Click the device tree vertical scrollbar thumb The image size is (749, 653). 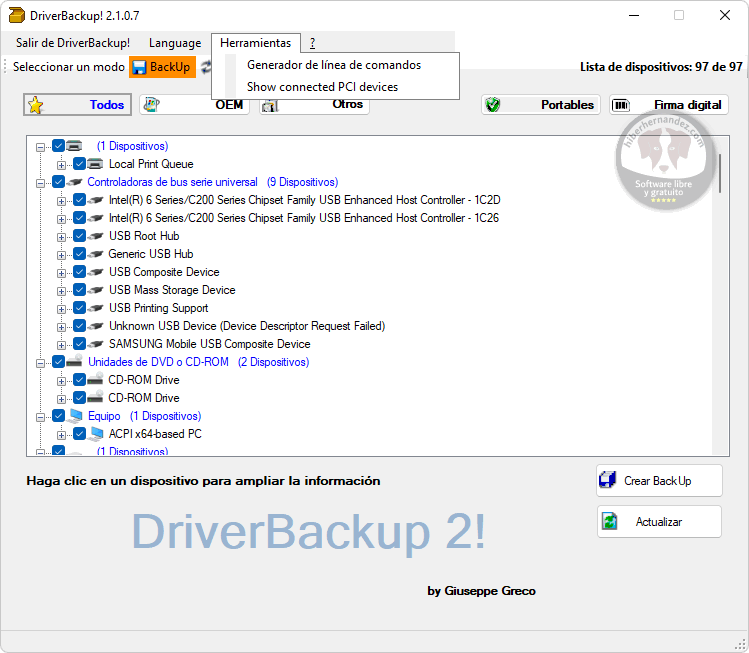pyautogui.click(x=720, y=173)
